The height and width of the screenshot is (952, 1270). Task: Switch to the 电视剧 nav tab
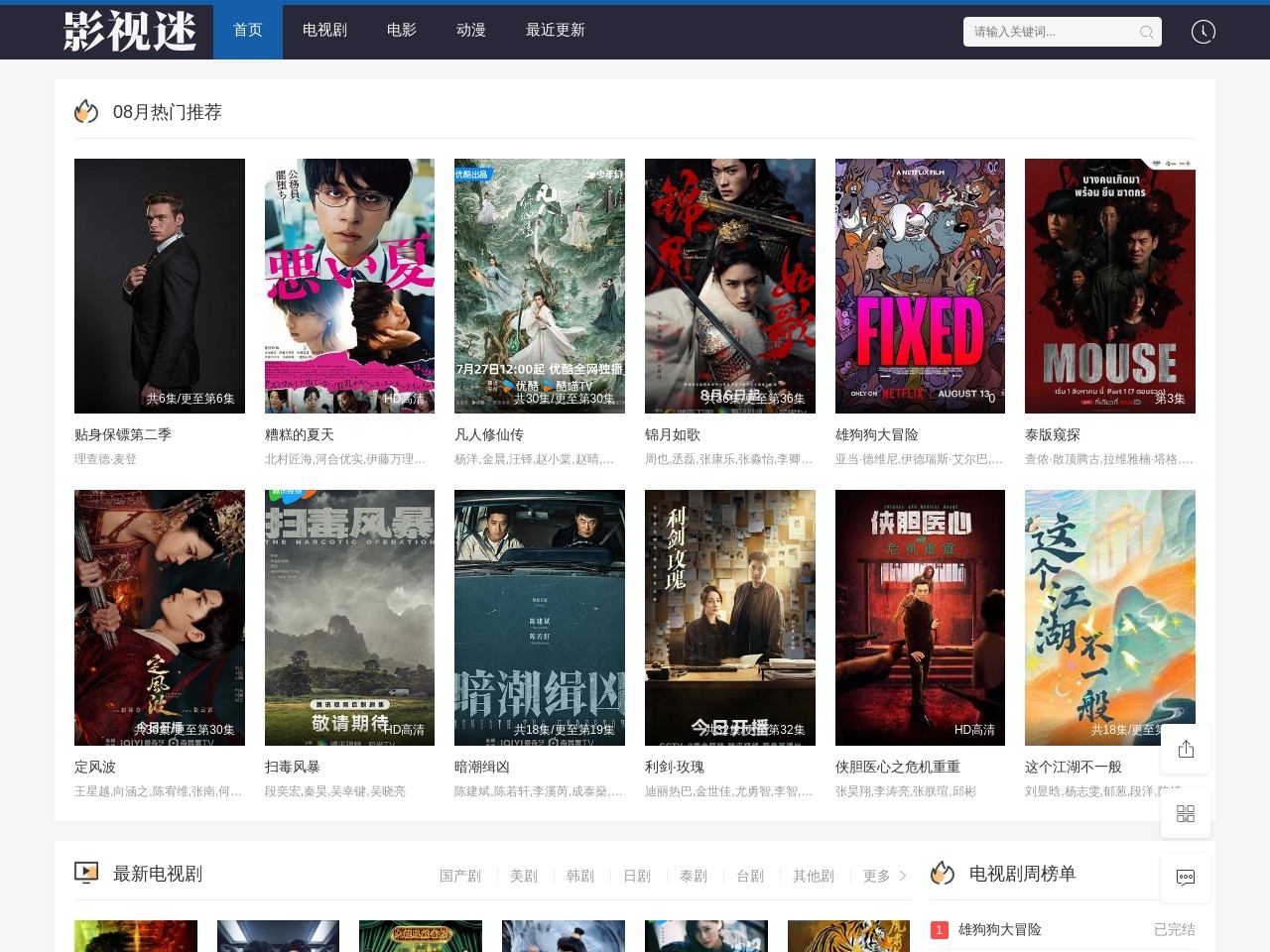pyautogui.click(x=324, y=30)
